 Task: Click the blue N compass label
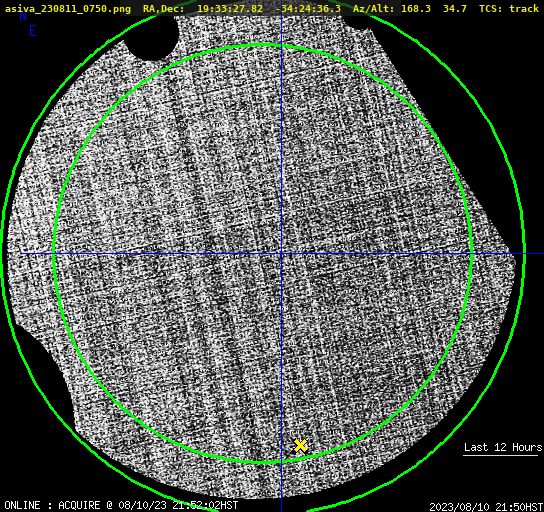23,16
